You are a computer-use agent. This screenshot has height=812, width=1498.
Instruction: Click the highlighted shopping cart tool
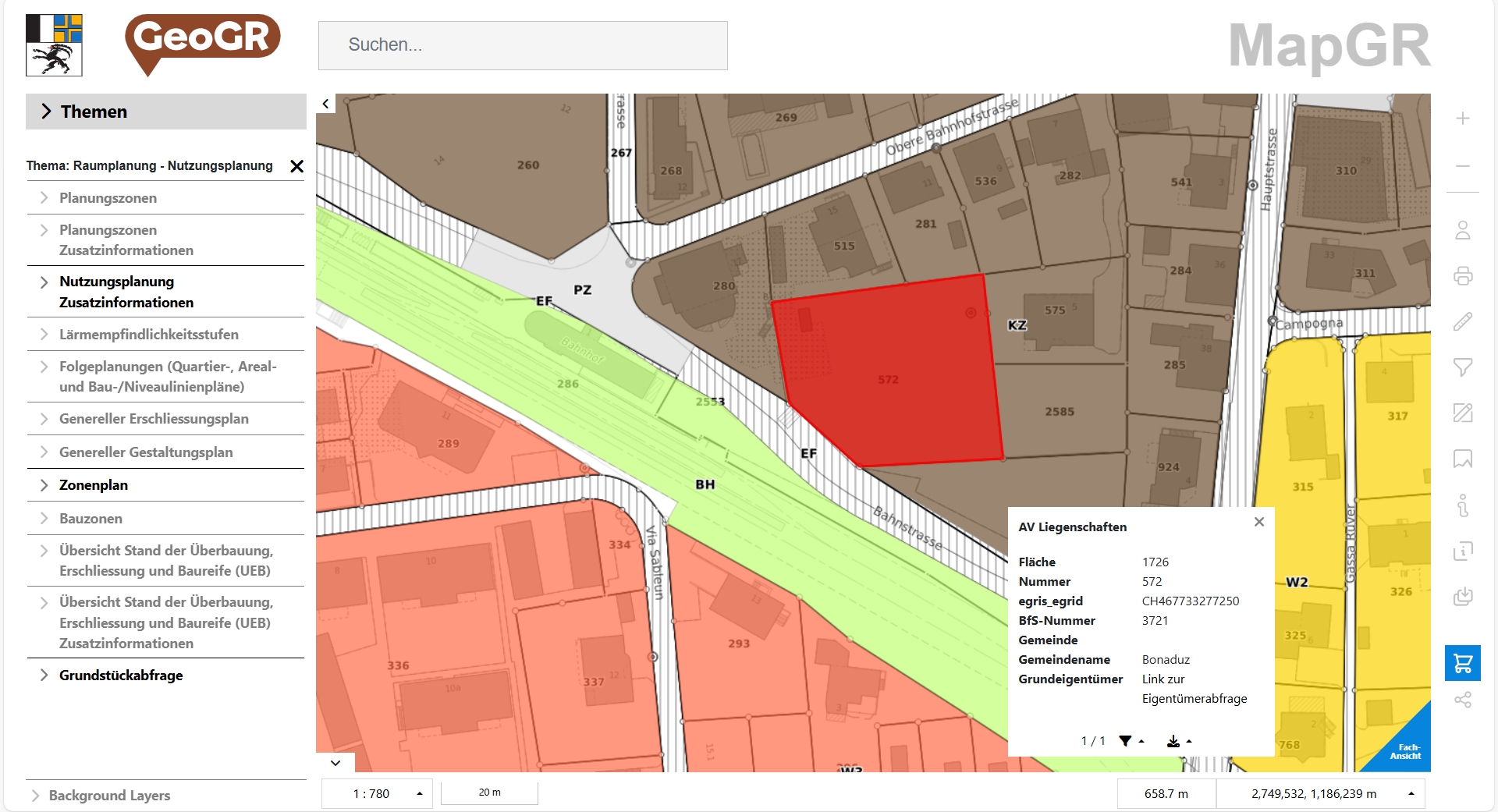click(1463, 663)
